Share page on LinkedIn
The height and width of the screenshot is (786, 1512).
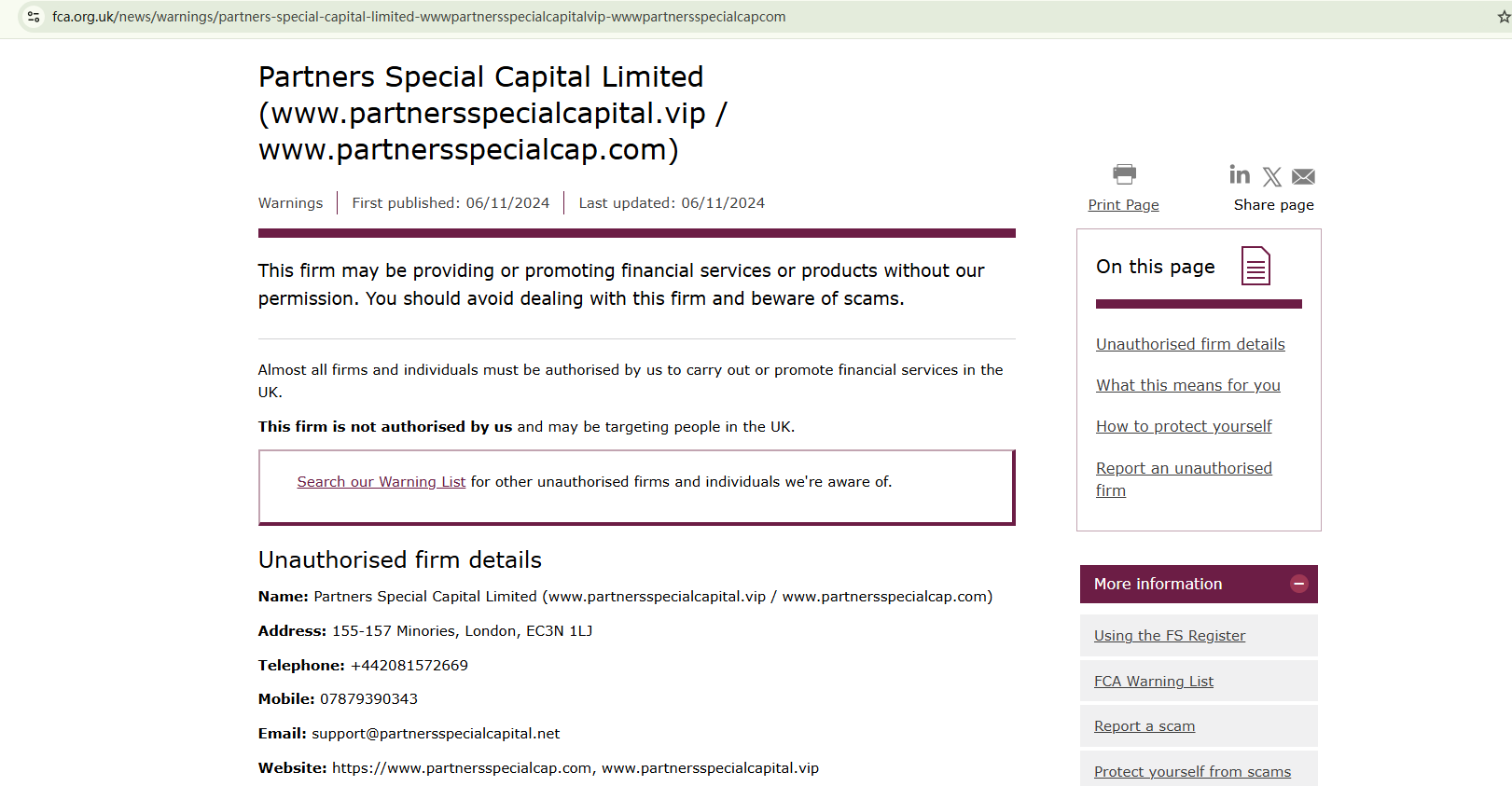(x=1240, y=174)
